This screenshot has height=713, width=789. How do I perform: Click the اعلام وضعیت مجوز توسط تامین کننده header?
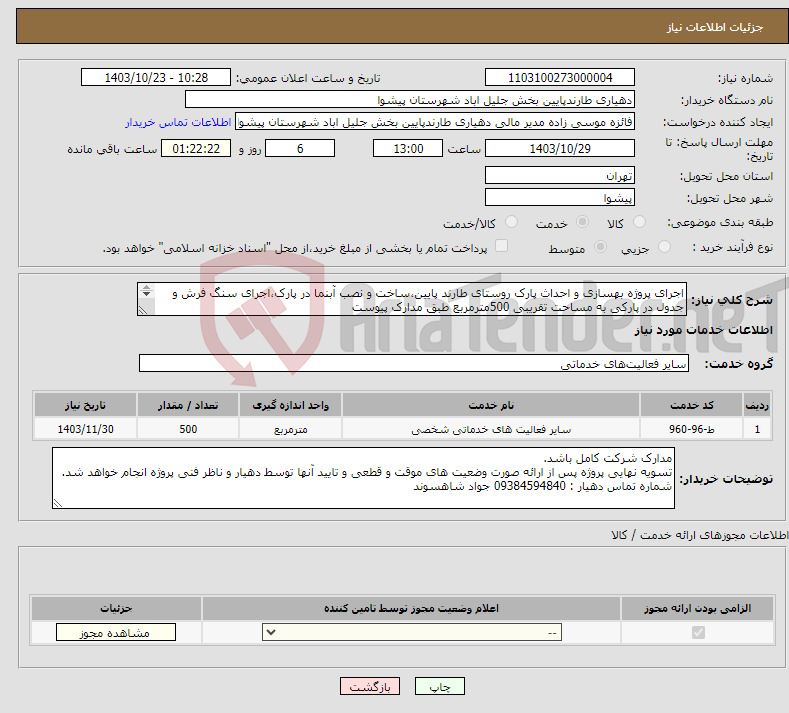coord(411,608)
